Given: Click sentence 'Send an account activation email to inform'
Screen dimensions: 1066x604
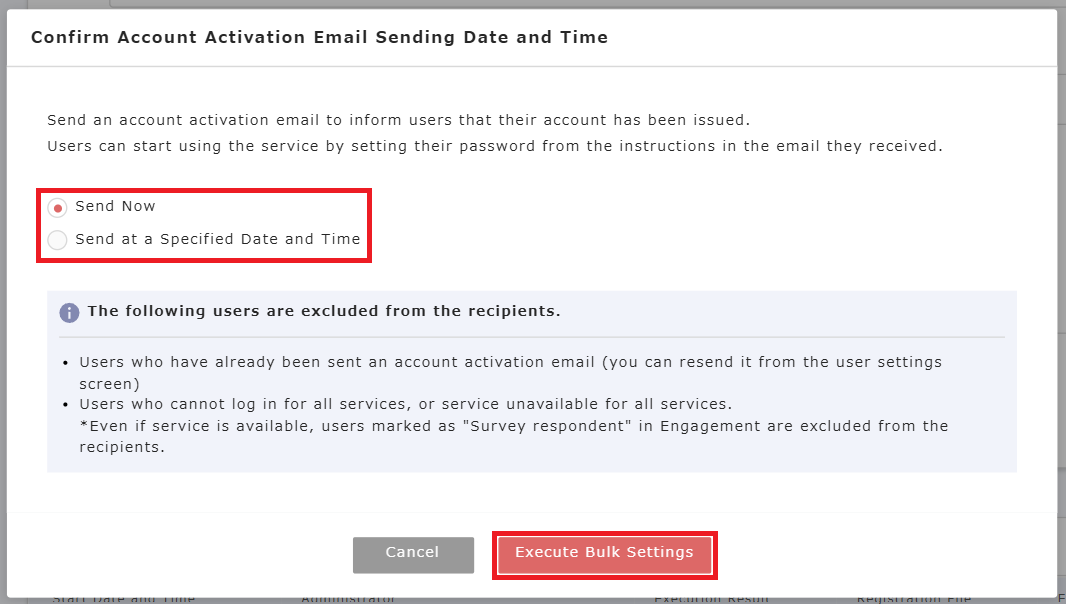Looking at the screenshot, I should tap(397, 120).
